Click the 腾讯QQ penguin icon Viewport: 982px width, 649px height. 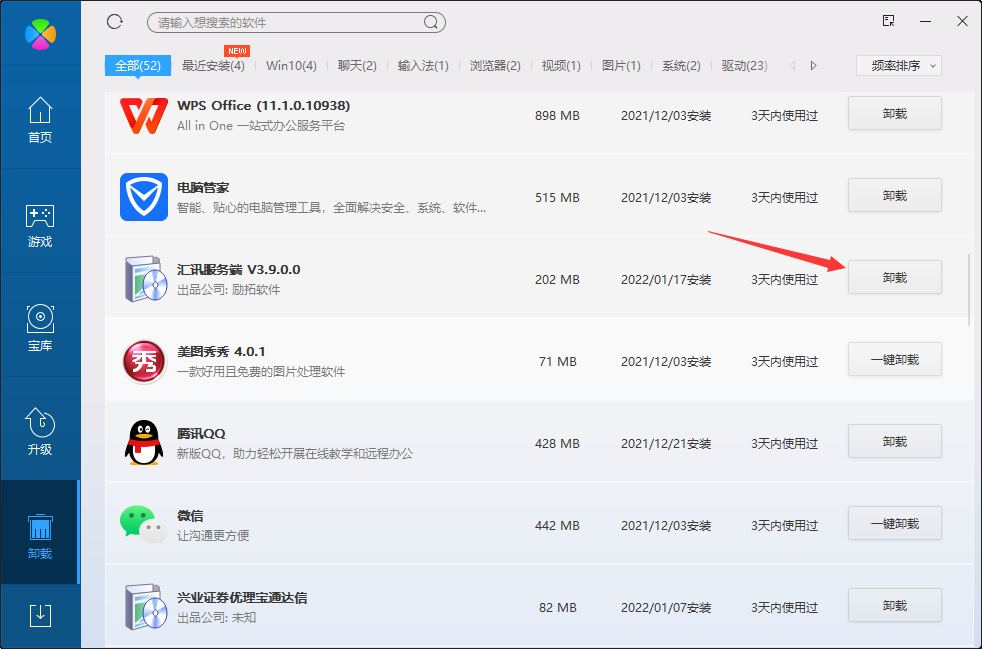(x=143, y=443)
